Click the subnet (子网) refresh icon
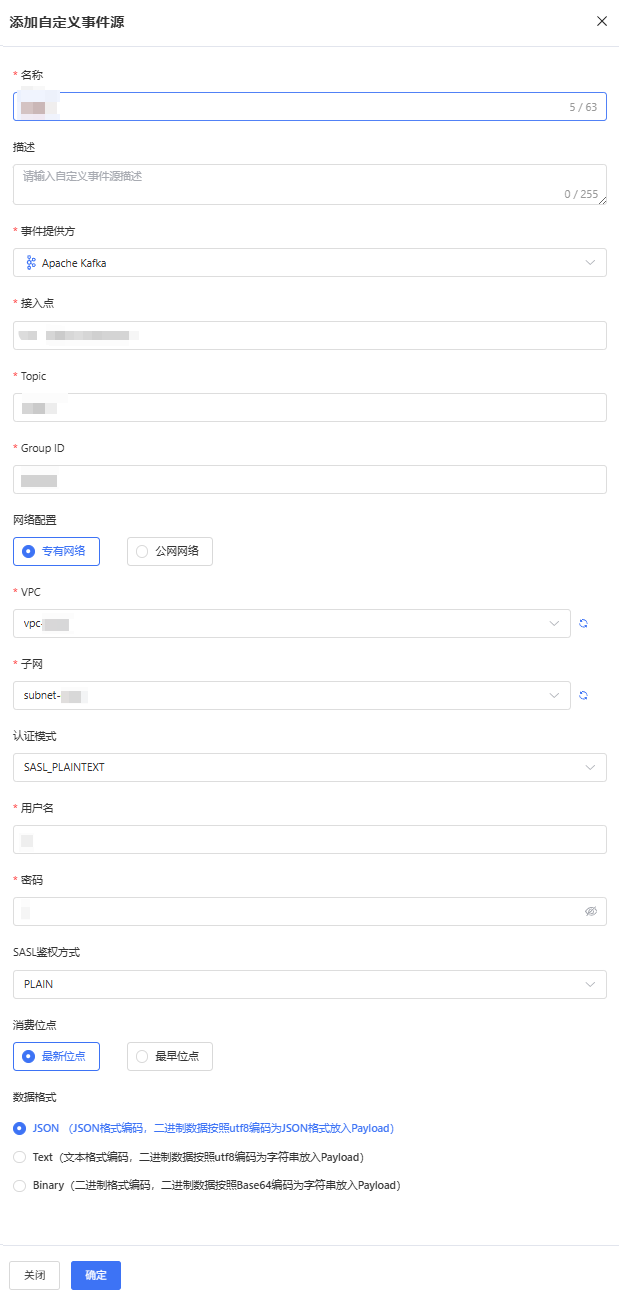The width and height of the screenshot is (619, 1300). [583, 695]
